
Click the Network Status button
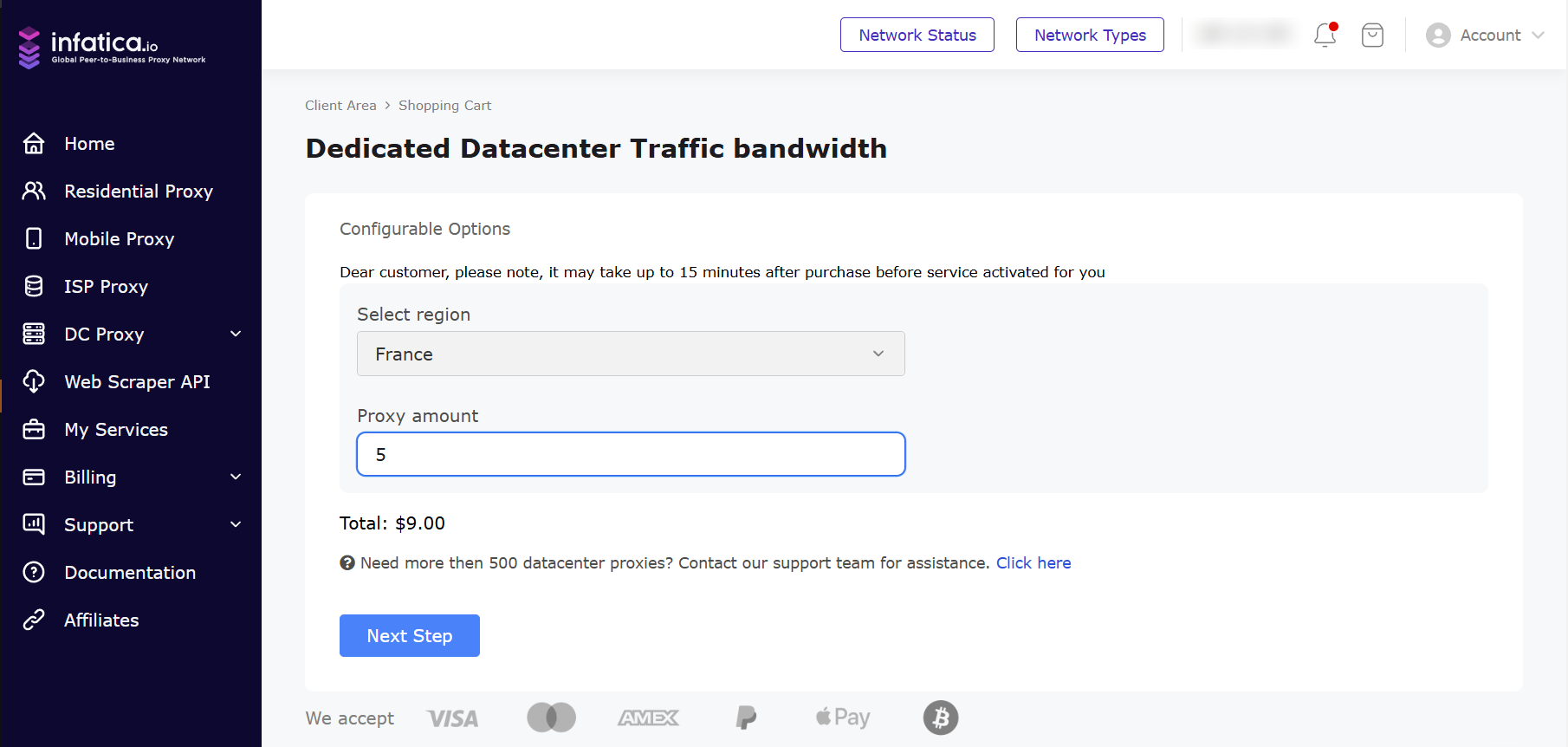tap(917, 35)
